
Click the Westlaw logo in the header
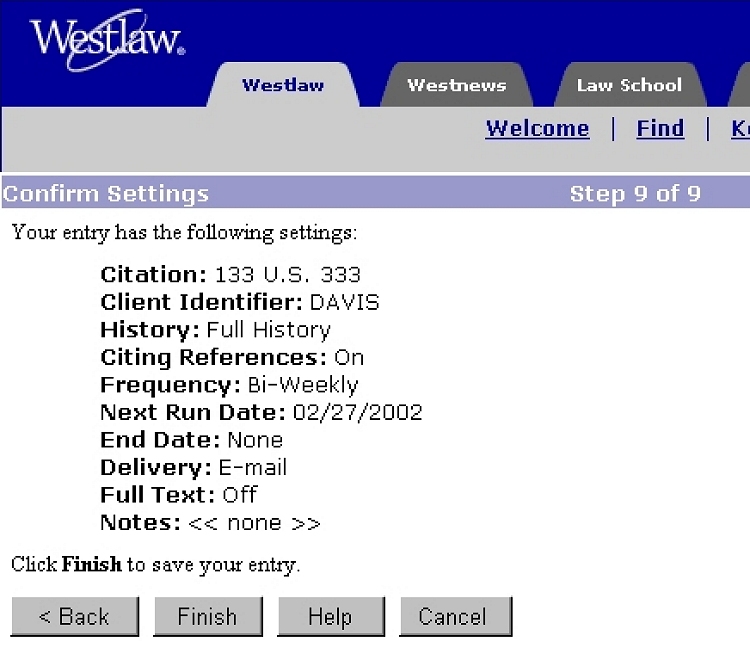pyautogui.click(x=106, y=41)
